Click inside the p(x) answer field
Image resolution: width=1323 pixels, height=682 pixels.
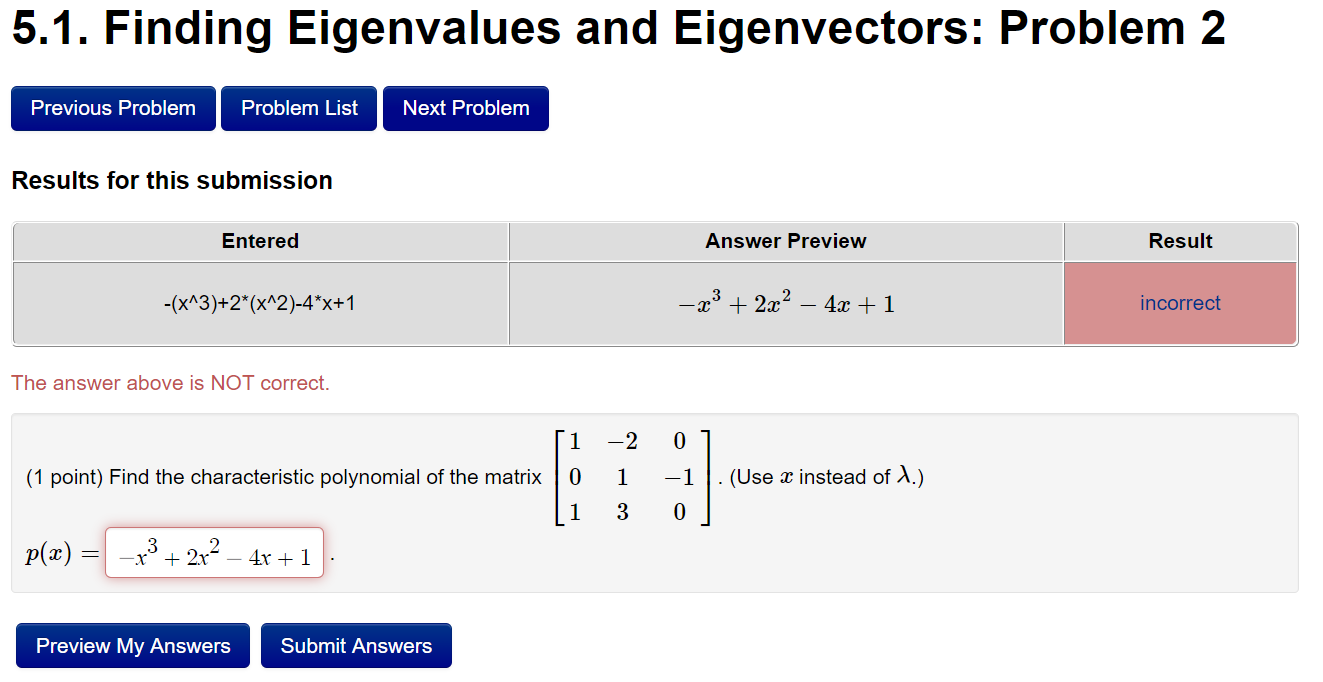click(x=213, y=551)
